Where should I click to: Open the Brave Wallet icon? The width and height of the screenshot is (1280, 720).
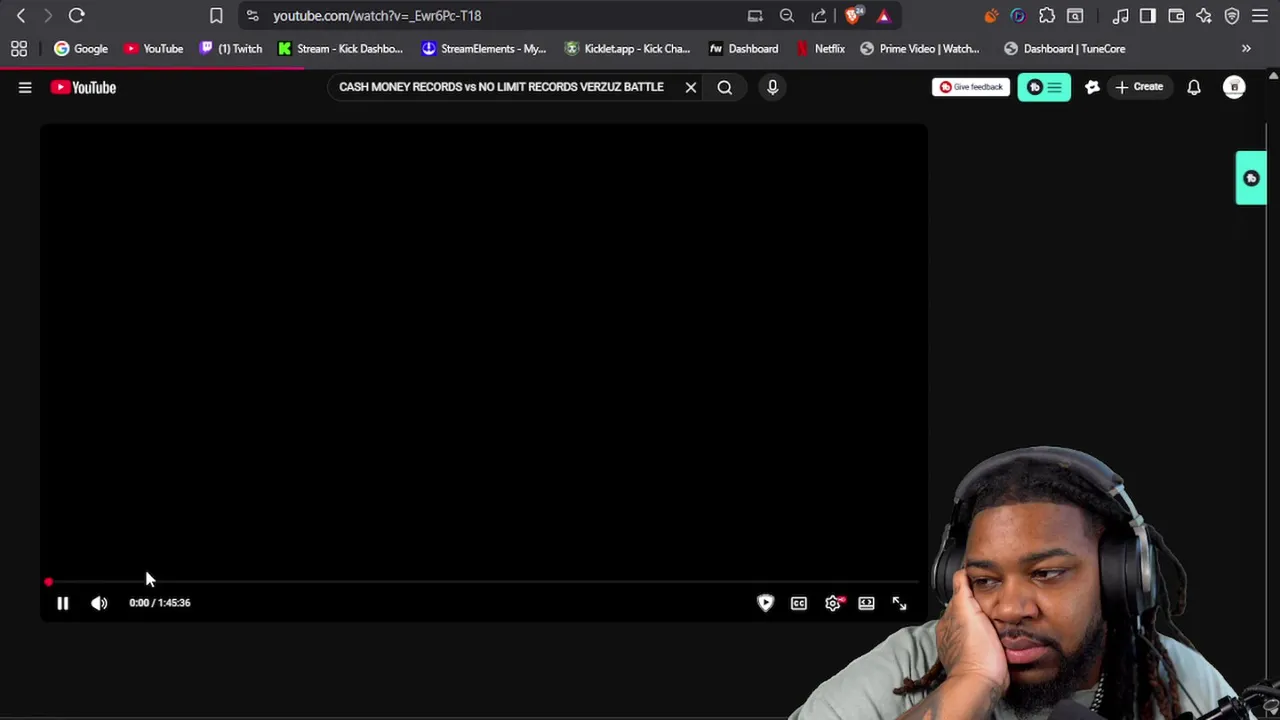click(1176, 16)
